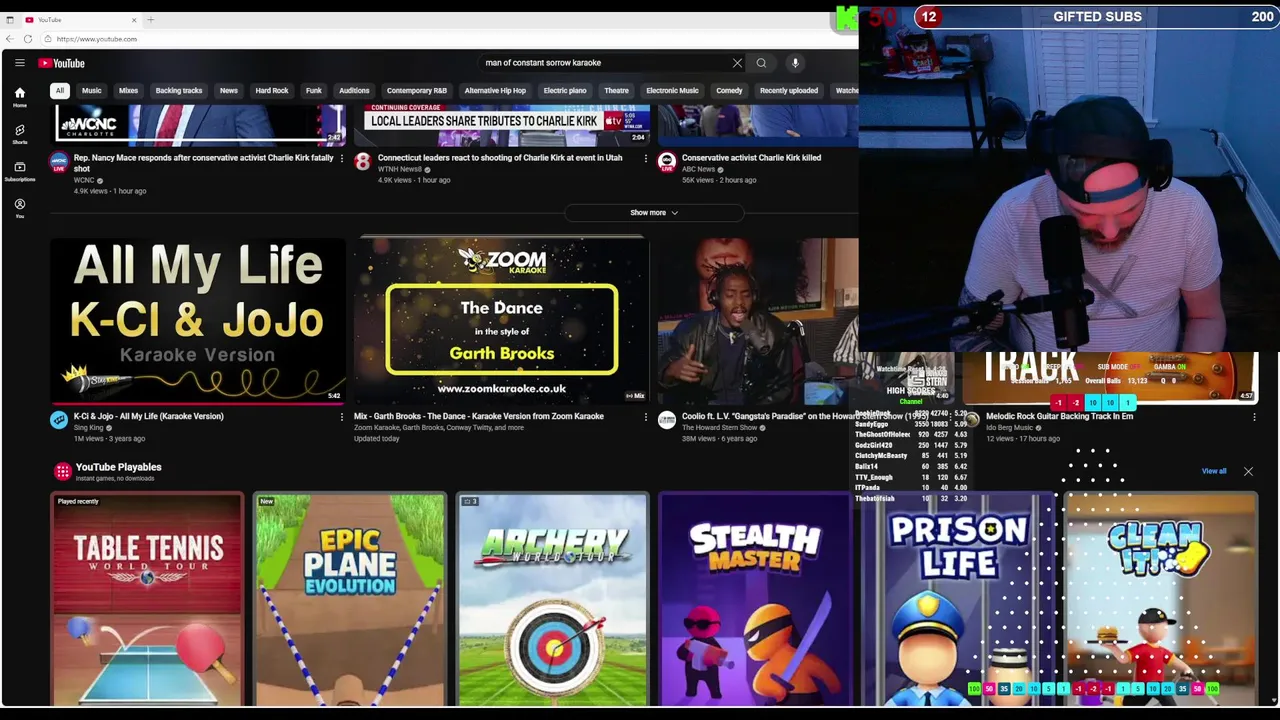Open Shorts in the sidebar
The width and height of the screenshot is (1280, 720).
click(x=19, y=134)
